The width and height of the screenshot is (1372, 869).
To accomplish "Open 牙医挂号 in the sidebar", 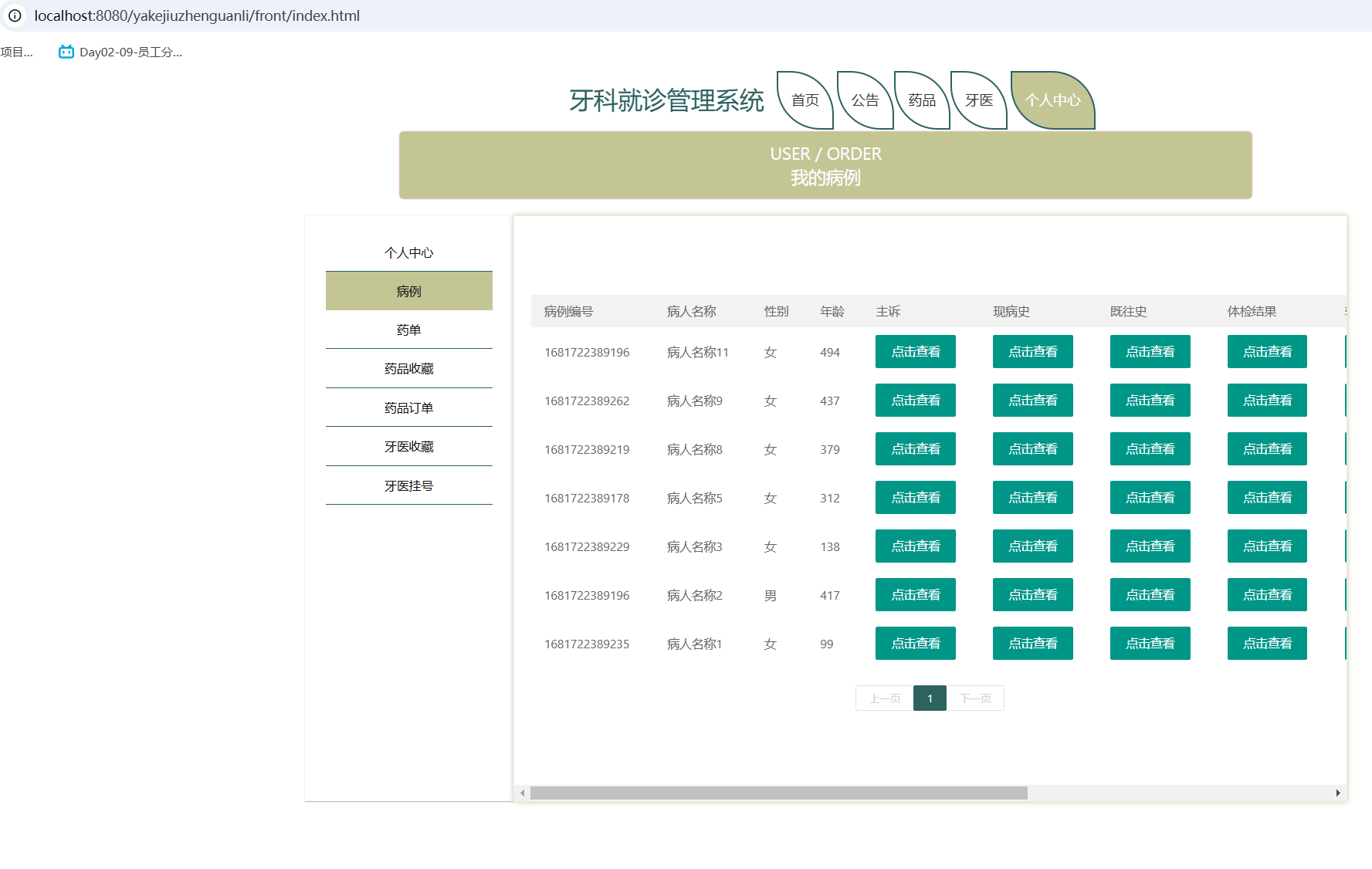I will point(409,485).
